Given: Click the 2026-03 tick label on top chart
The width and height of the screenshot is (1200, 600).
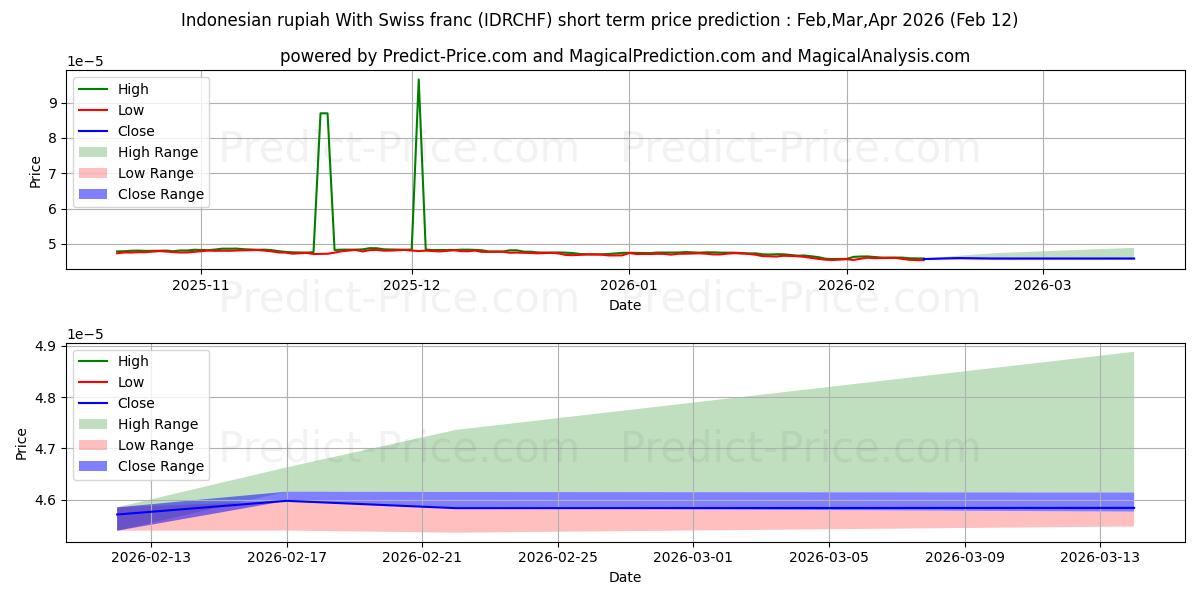Looking at the screenshot, I should [x=1043, y=285].
